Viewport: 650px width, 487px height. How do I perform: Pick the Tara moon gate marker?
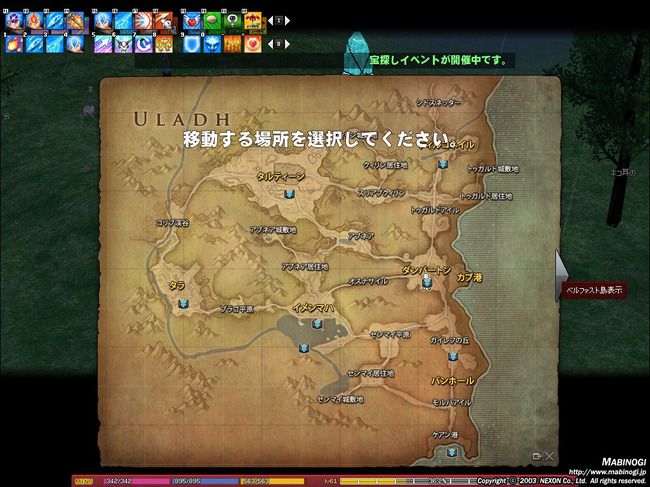coord(184,304)
